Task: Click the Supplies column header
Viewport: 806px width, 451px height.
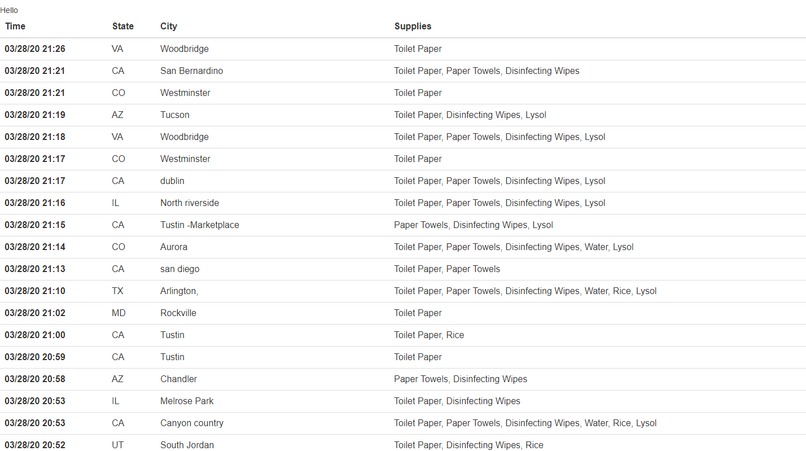Action: click(413, 26)
